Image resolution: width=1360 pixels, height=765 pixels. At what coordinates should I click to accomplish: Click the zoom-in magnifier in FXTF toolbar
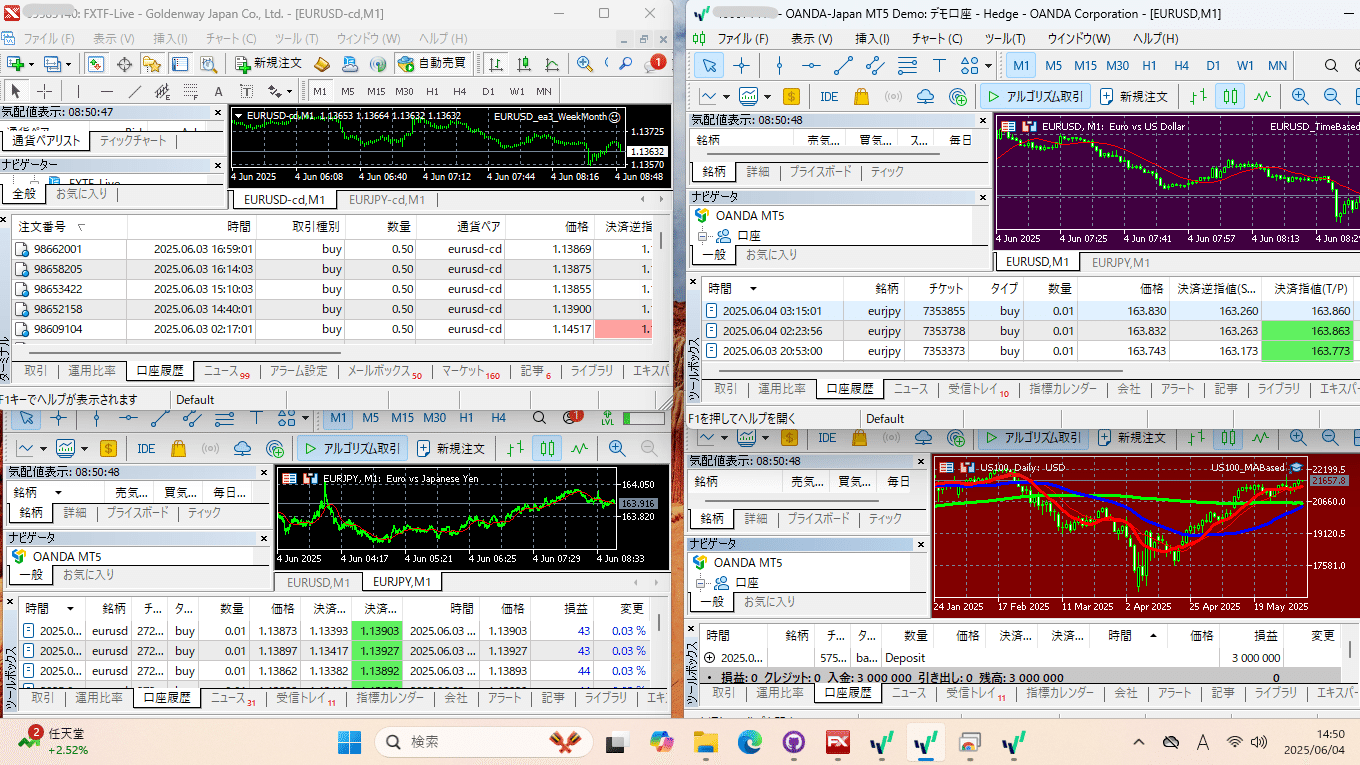point(586,63)
